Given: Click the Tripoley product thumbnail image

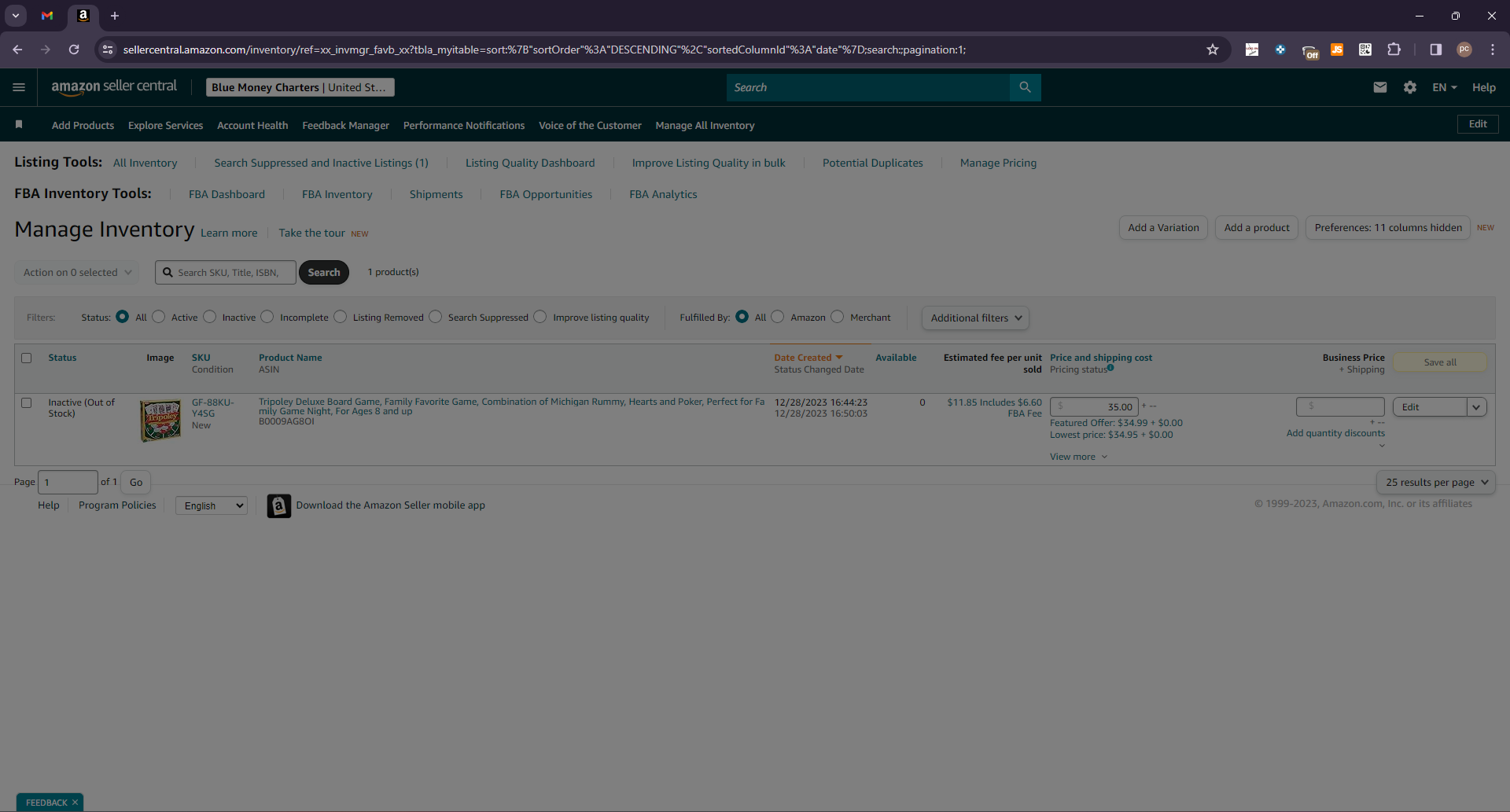Looking at the screenshot, I should 160,421.
